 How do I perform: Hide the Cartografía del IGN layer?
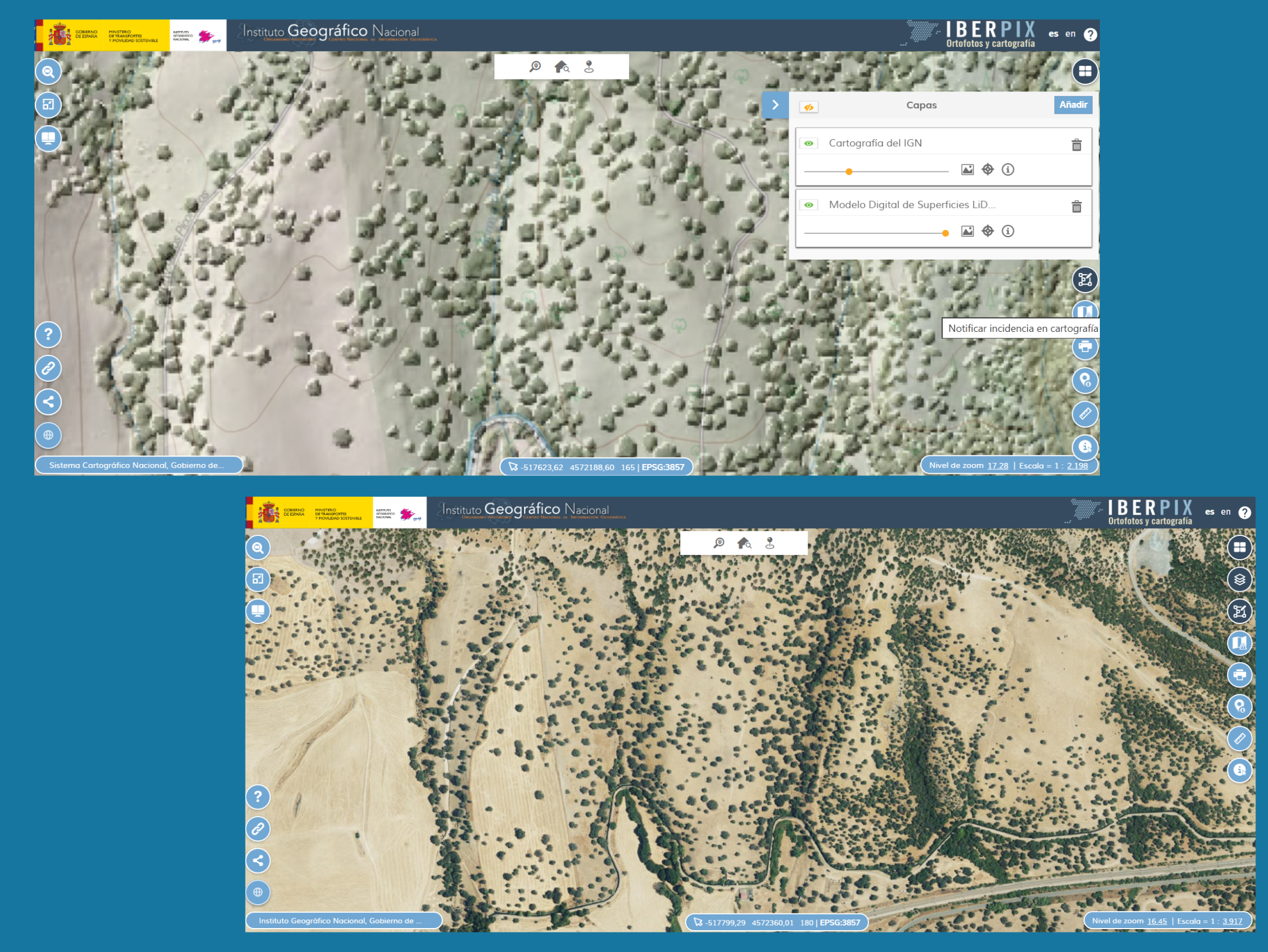click(808, 143)
